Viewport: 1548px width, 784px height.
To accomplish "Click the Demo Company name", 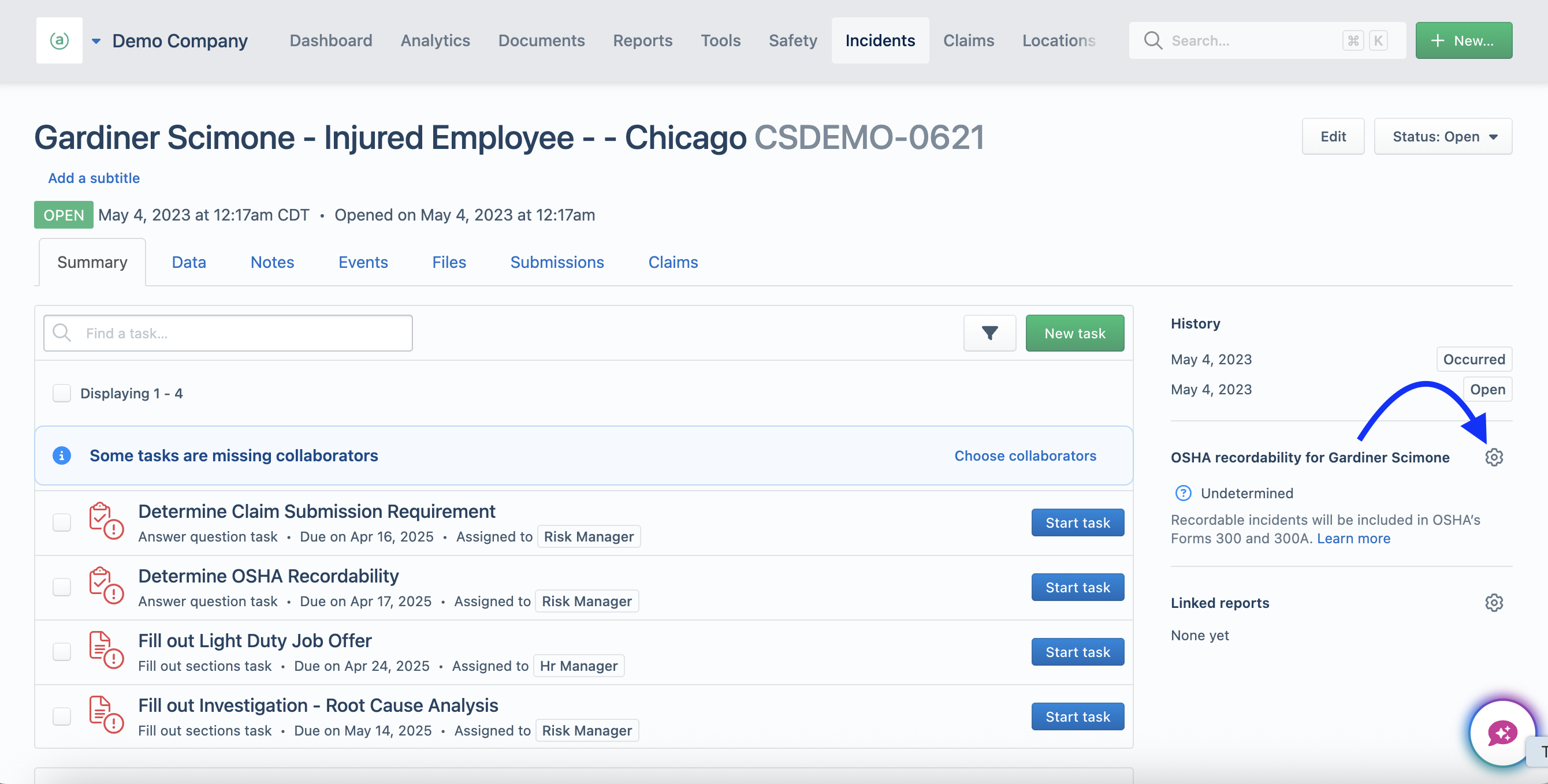I will [180, 40].
